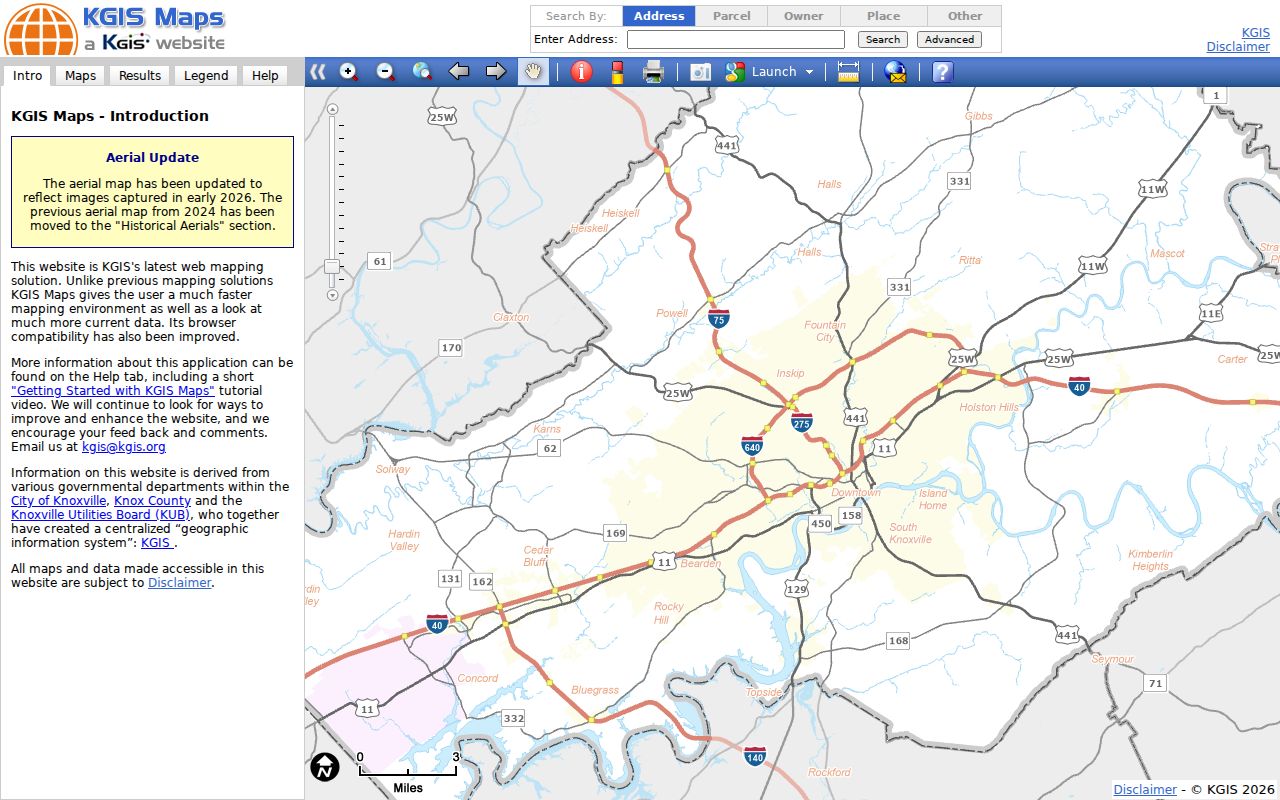Click the Concord map label
The height and width of the screenshot is (800, 1280).
pos(478,678)
